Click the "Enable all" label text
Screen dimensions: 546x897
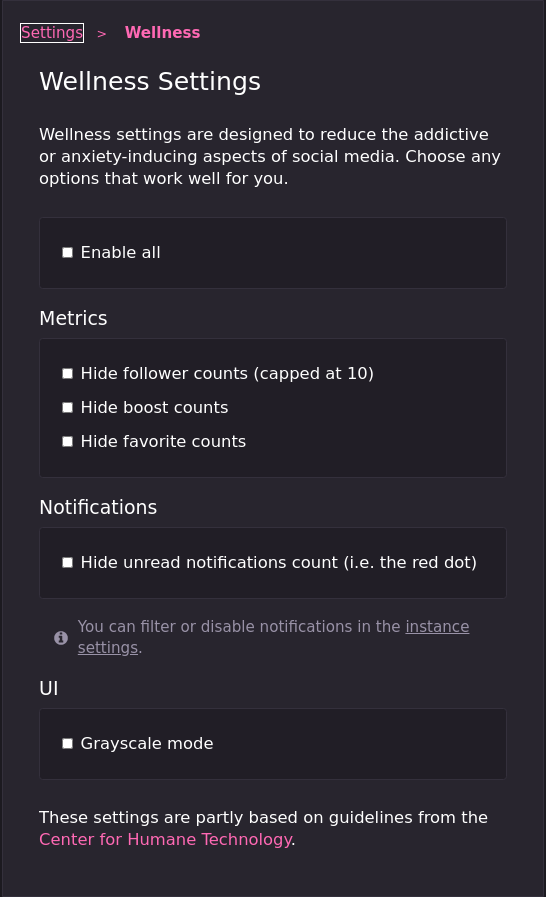tap(120, 252)
